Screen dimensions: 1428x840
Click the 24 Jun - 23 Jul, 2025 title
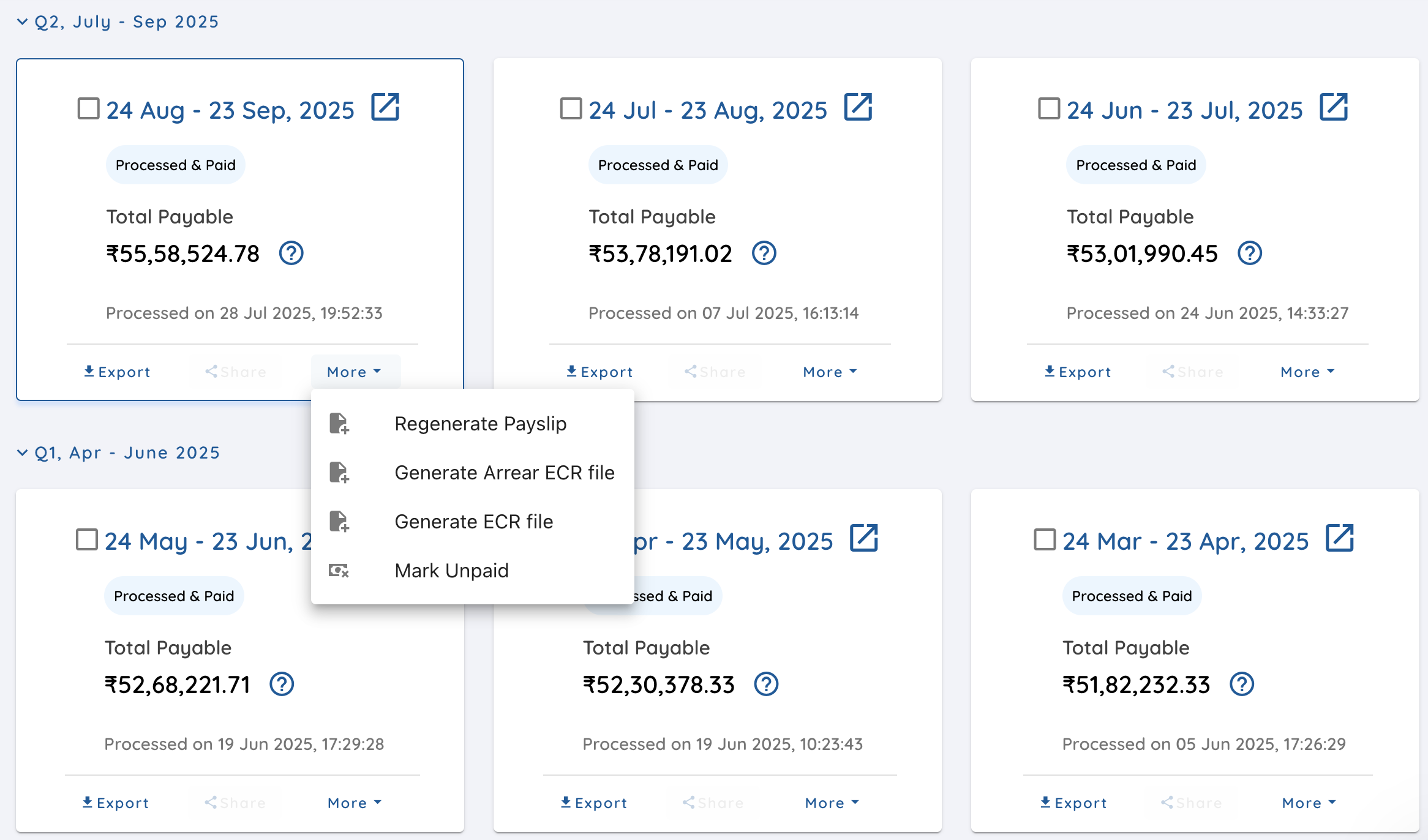coord(1184,110)
